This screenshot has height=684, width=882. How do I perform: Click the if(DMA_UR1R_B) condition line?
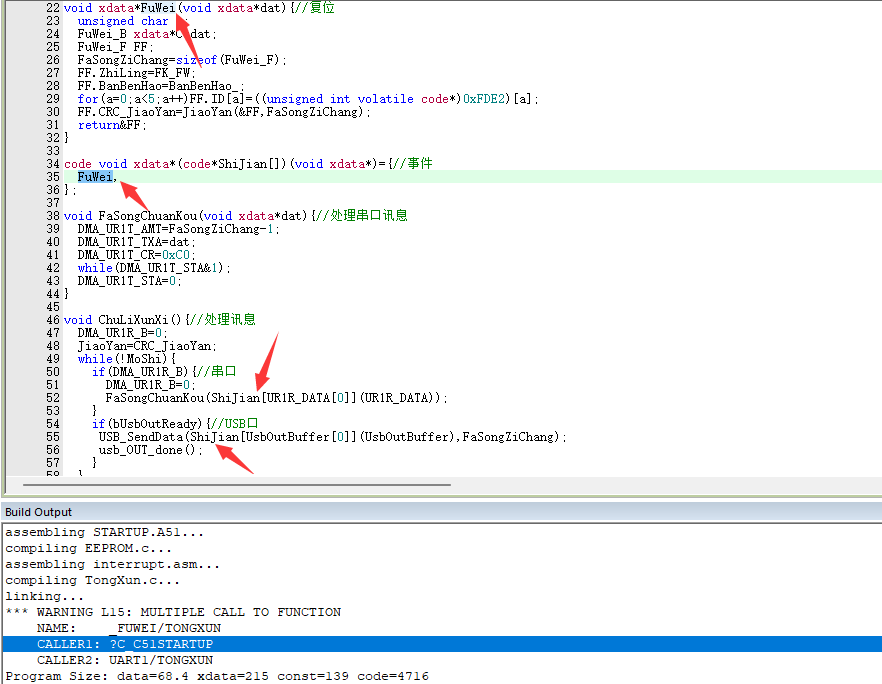(164, 371)
